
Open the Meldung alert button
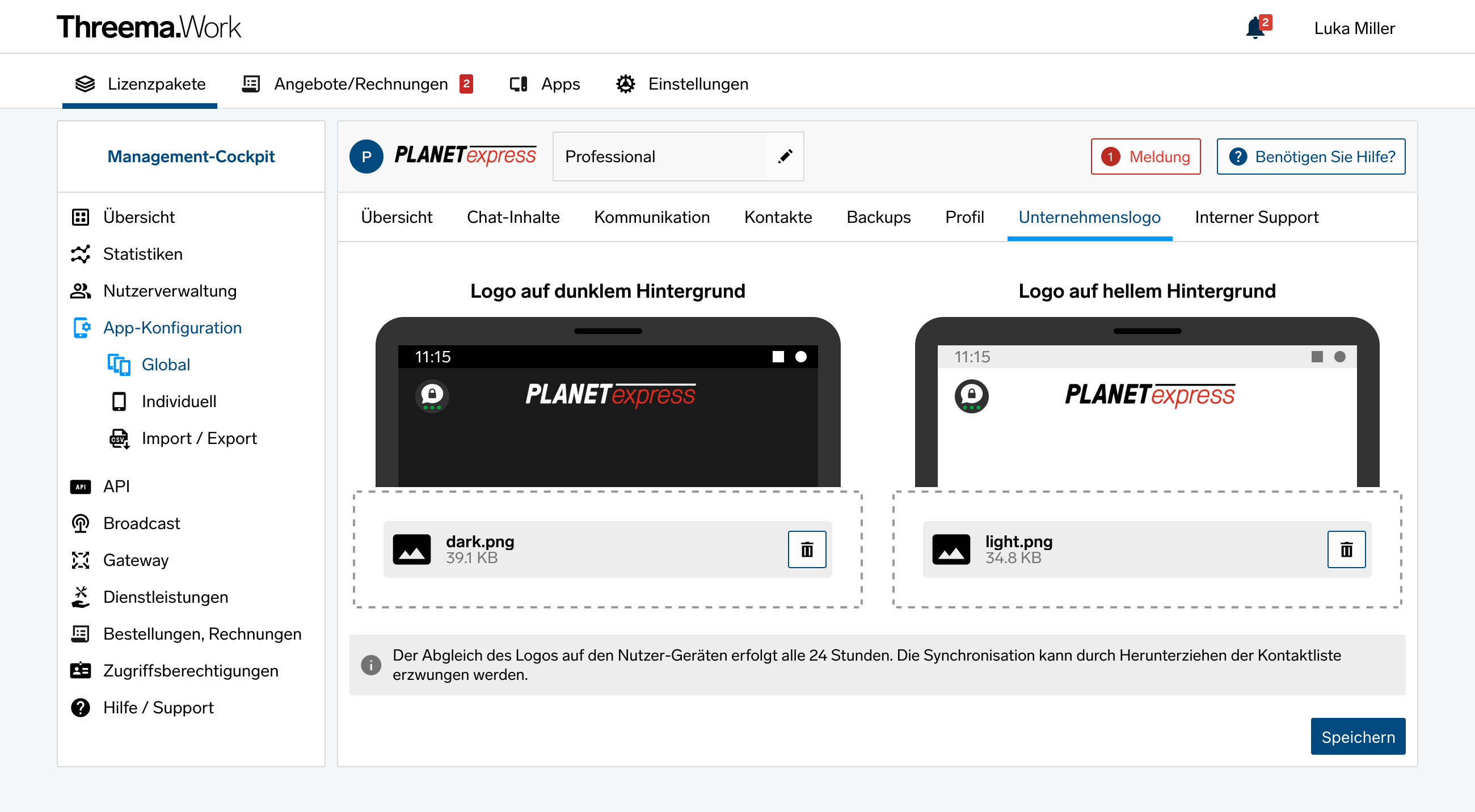coord(1145,157)
